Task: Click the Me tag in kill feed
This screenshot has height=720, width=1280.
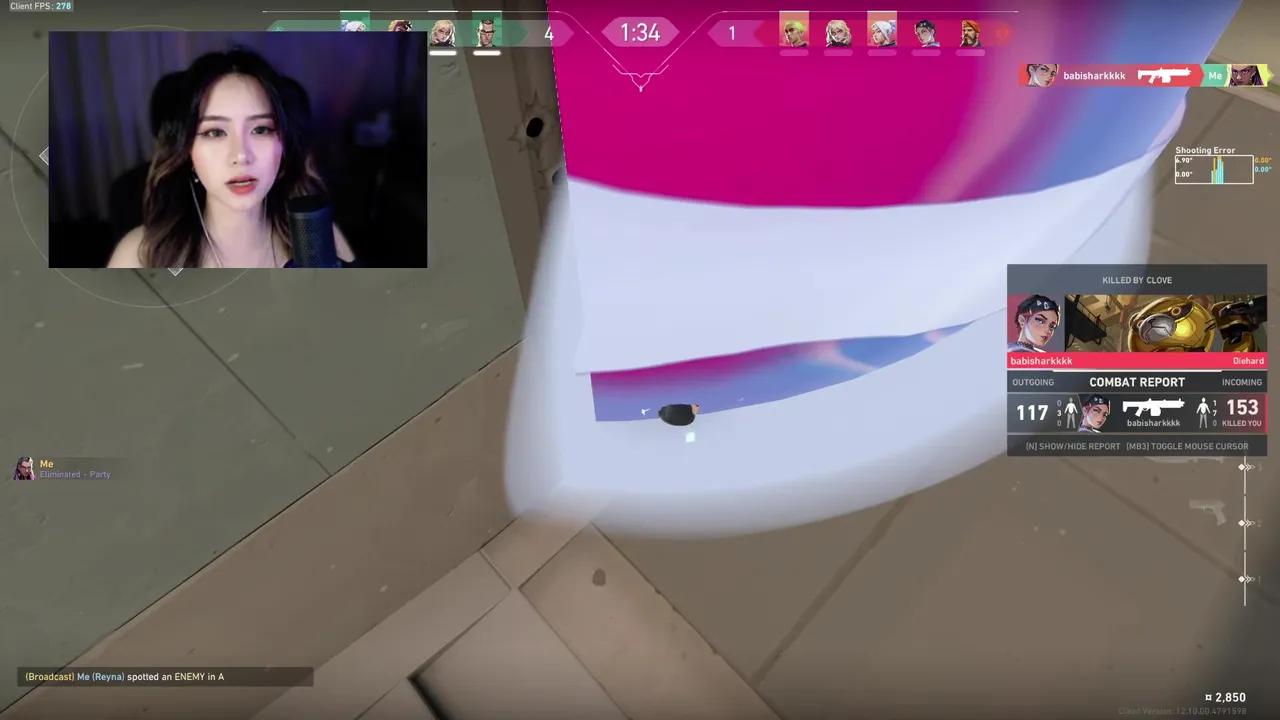Action: 1215,75
